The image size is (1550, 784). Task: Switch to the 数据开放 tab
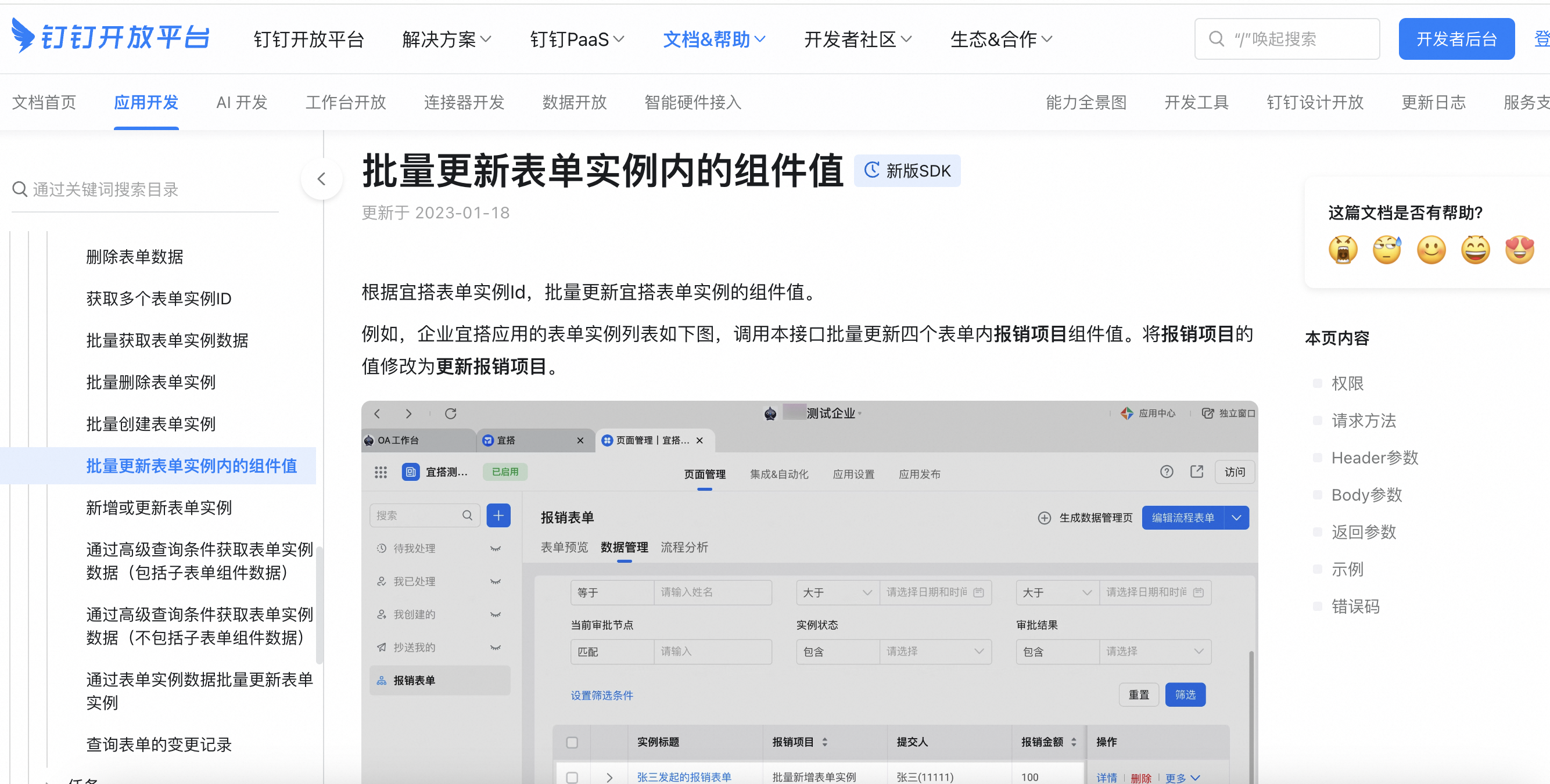pos(575,102)
